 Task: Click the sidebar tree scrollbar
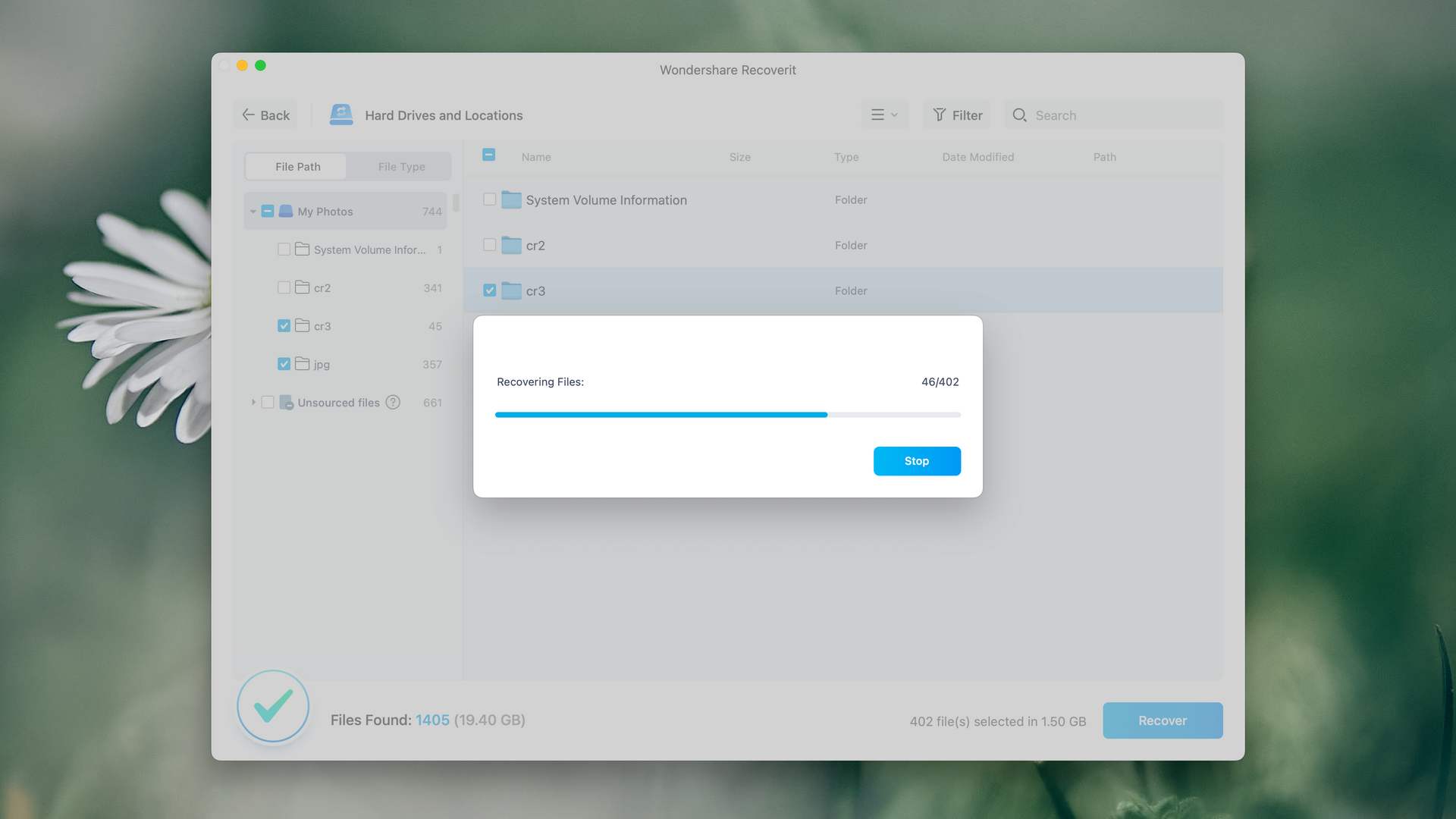(x=456, y=202)
